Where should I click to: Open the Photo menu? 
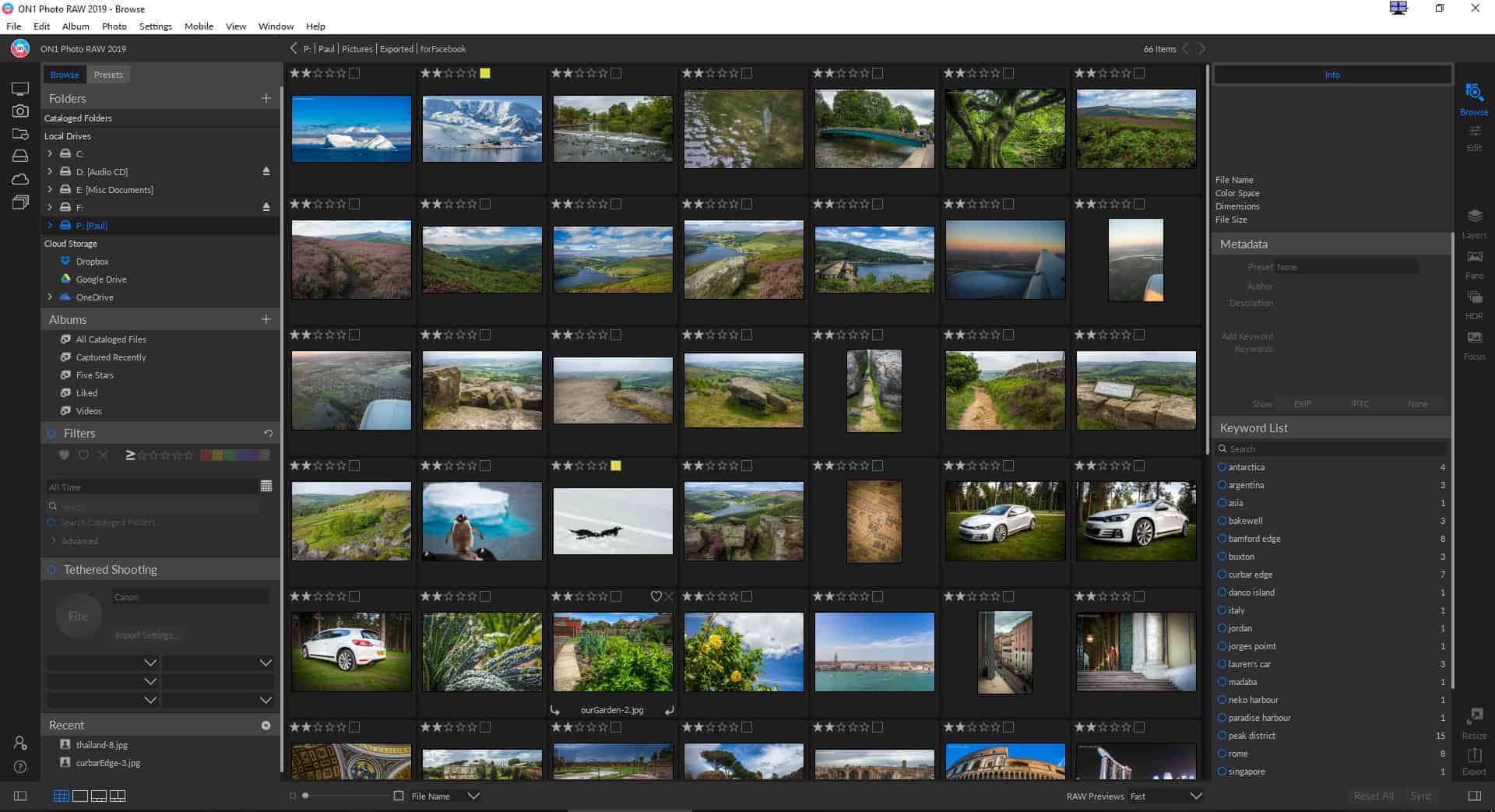pos(114,26)
